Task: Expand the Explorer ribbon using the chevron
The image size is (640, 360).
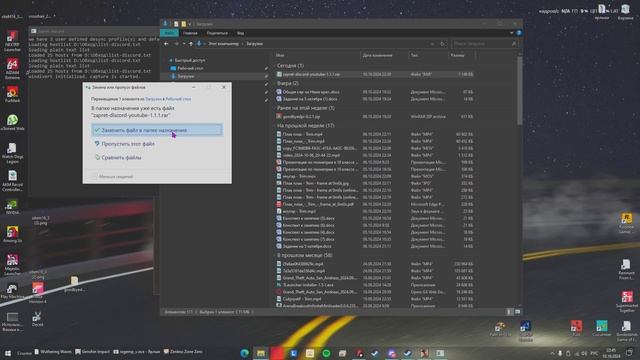Action: click(x=511, y=33)
